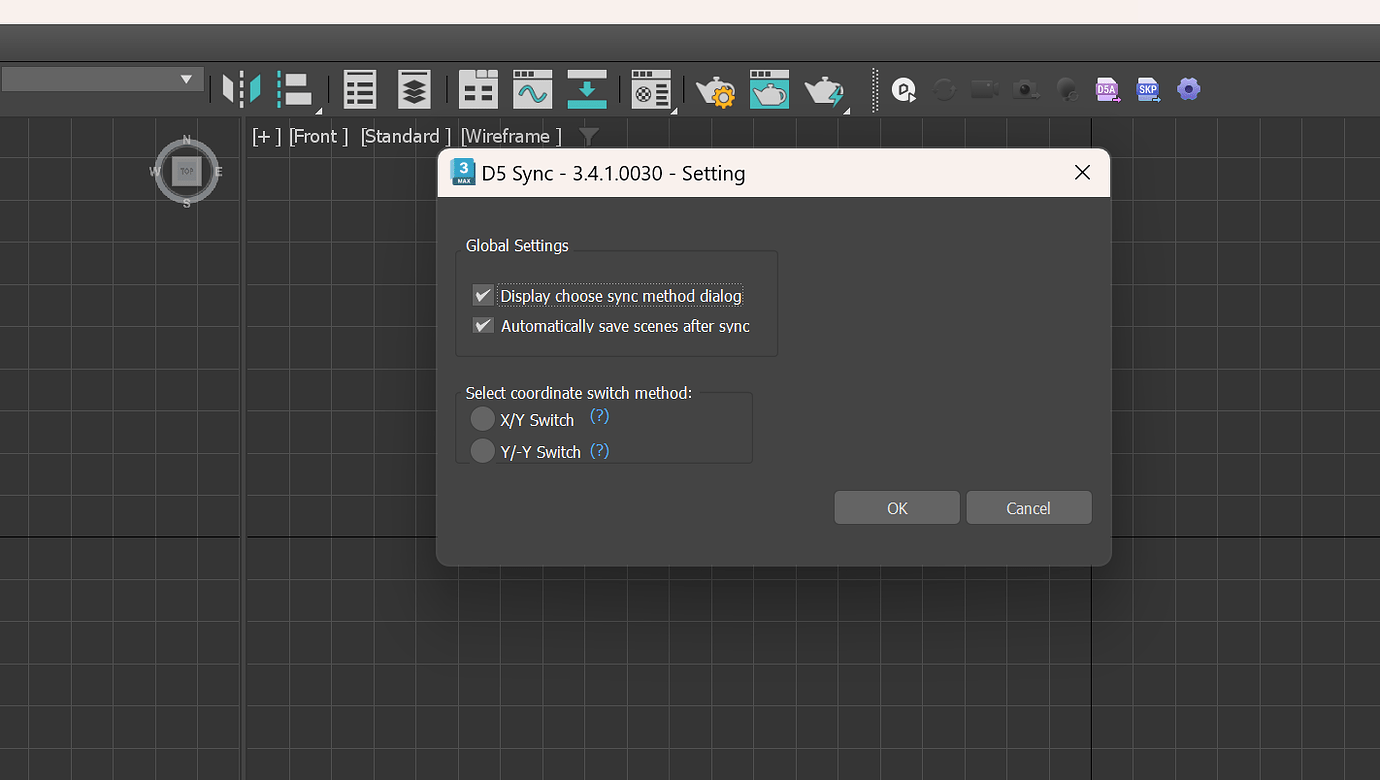This screenshot has height=780, width=1380.
Task: Open the Curve Editor
Action: pyautogui.click(x=532, y=89)
